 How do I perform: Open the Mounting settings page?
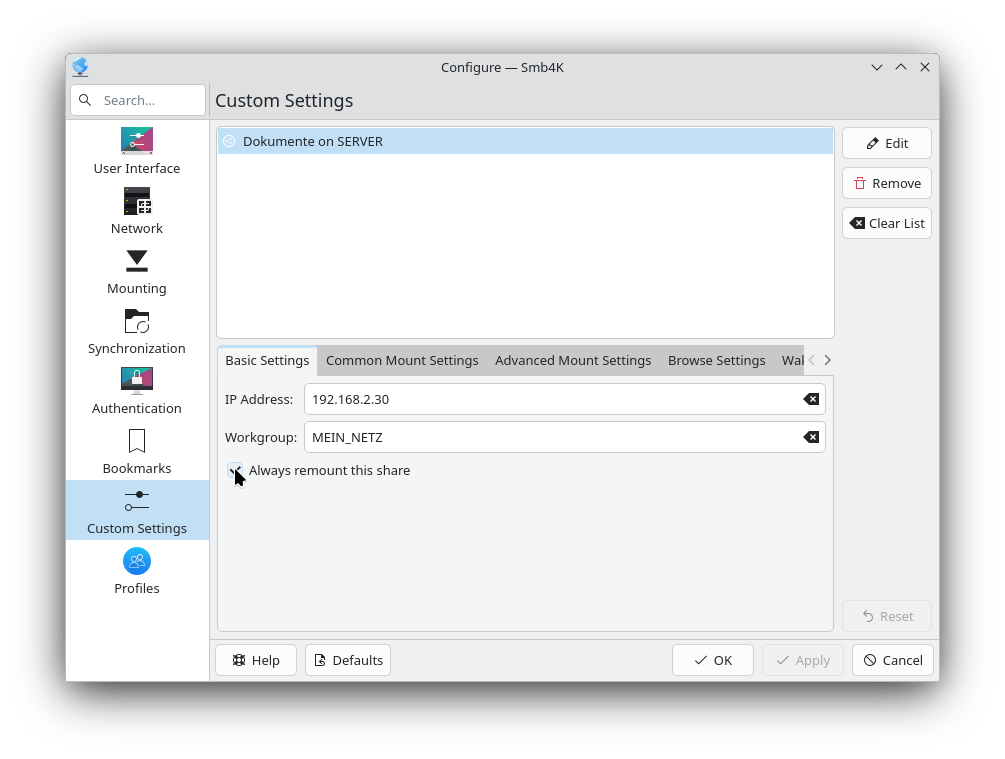(137, 271)
